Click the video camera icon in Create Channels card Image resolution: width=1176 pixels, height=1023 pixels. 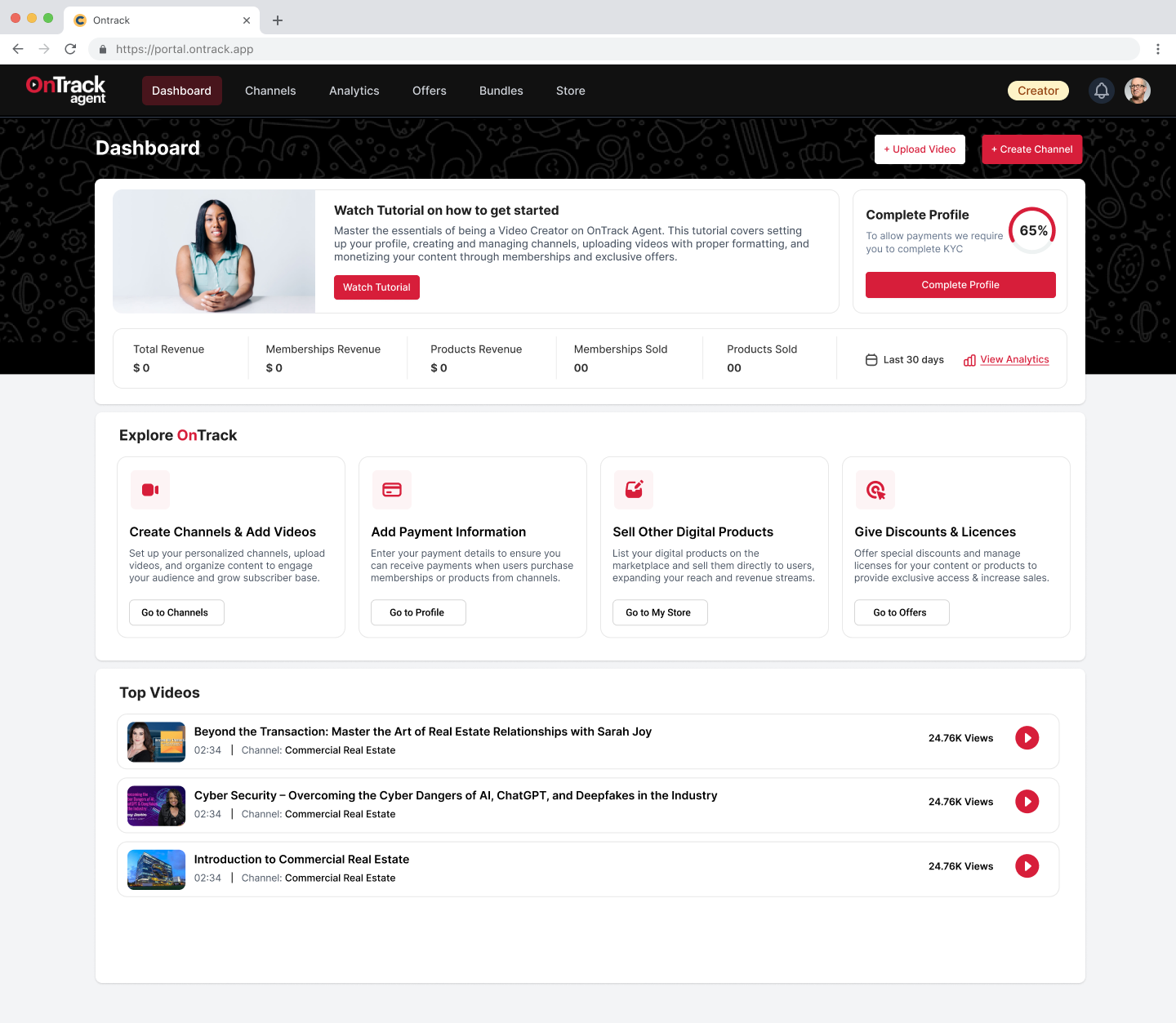coord(150,490)
